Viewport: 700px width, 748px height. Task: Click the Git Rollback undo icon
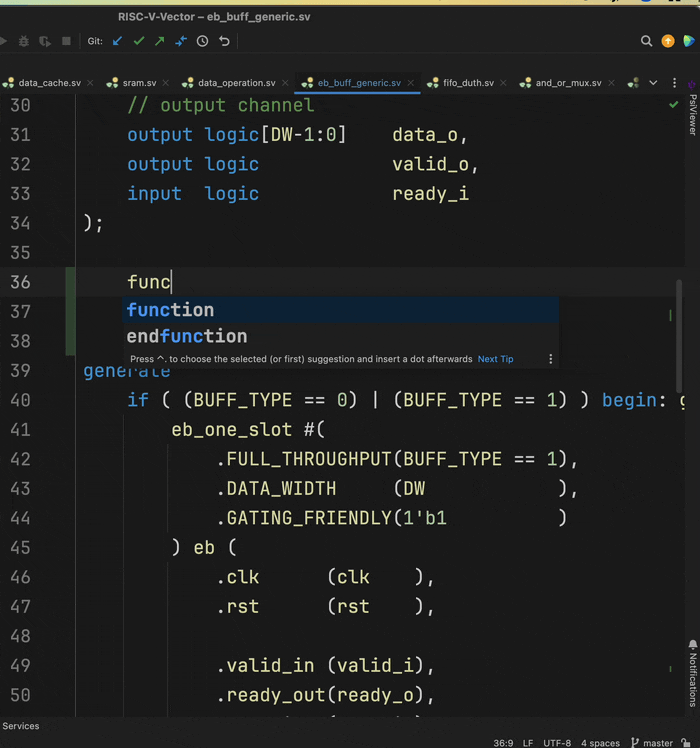[x=224, y=41]
